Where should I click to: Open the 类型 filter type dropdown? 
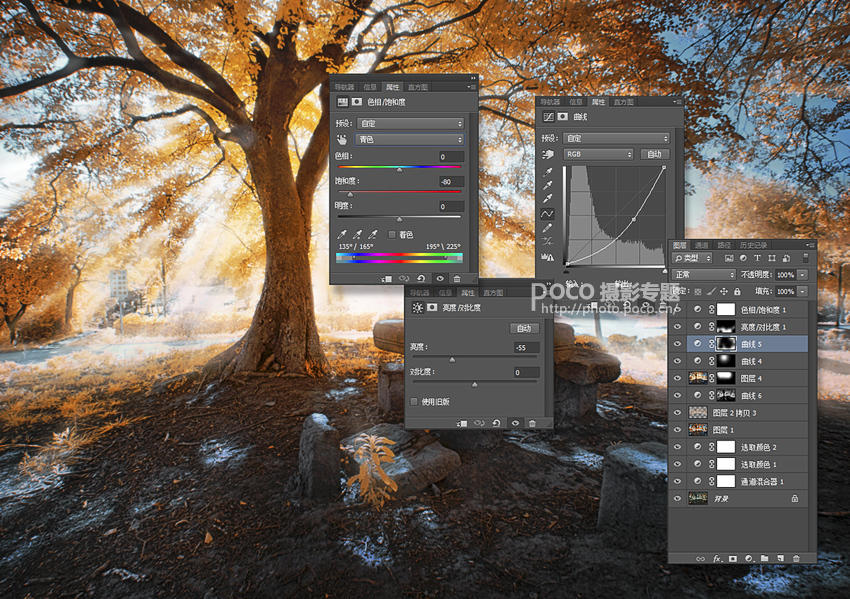[692, 258]
